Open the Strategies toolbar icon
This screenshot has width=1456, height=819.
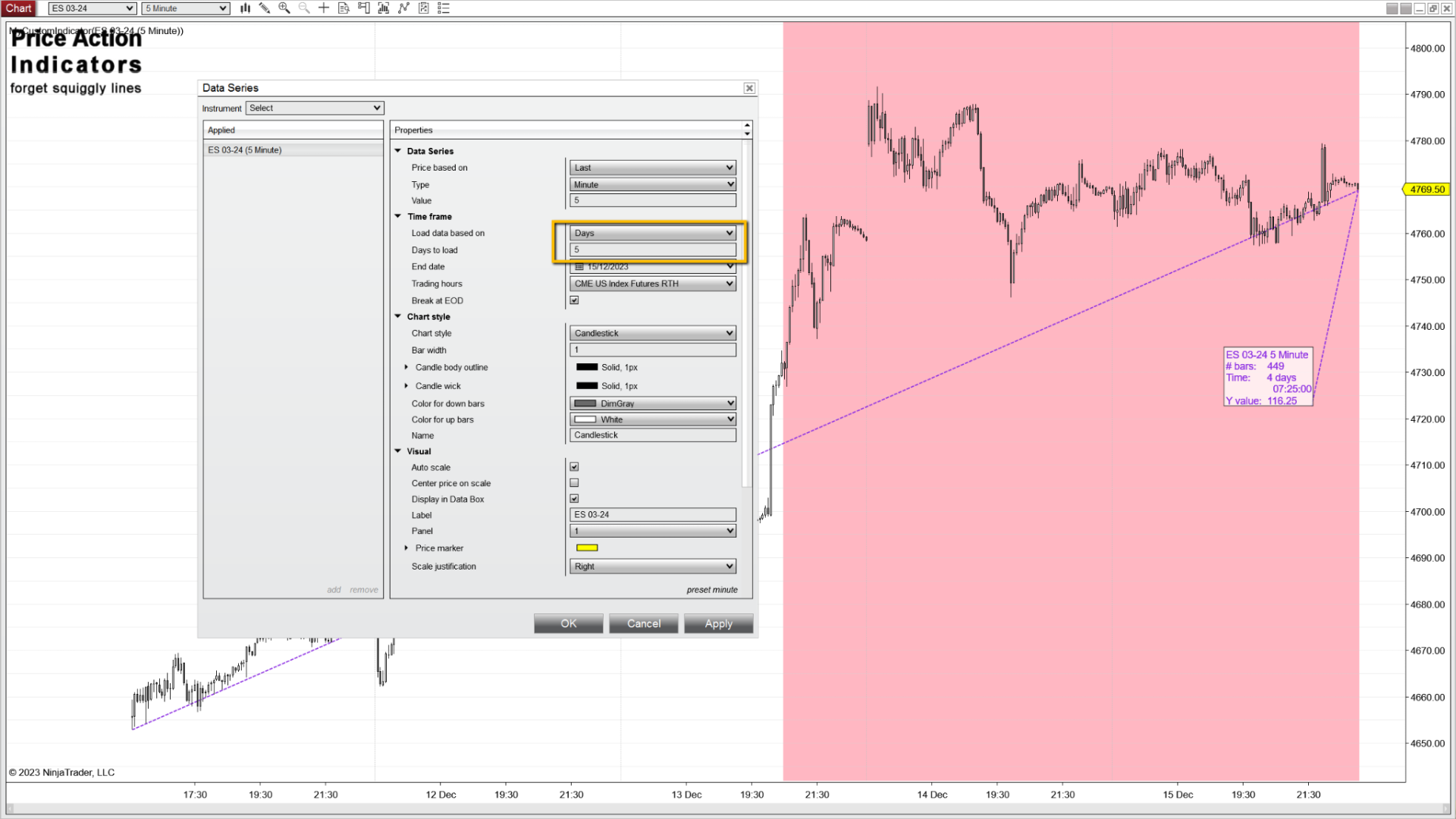click(423, 8)
